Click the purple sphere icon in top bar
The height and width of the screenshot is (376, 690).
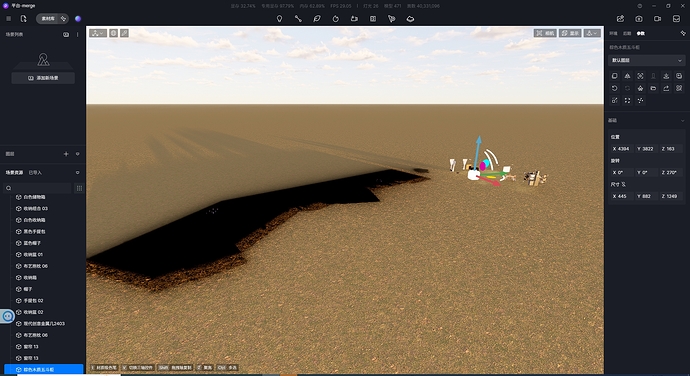pos(78,18)
